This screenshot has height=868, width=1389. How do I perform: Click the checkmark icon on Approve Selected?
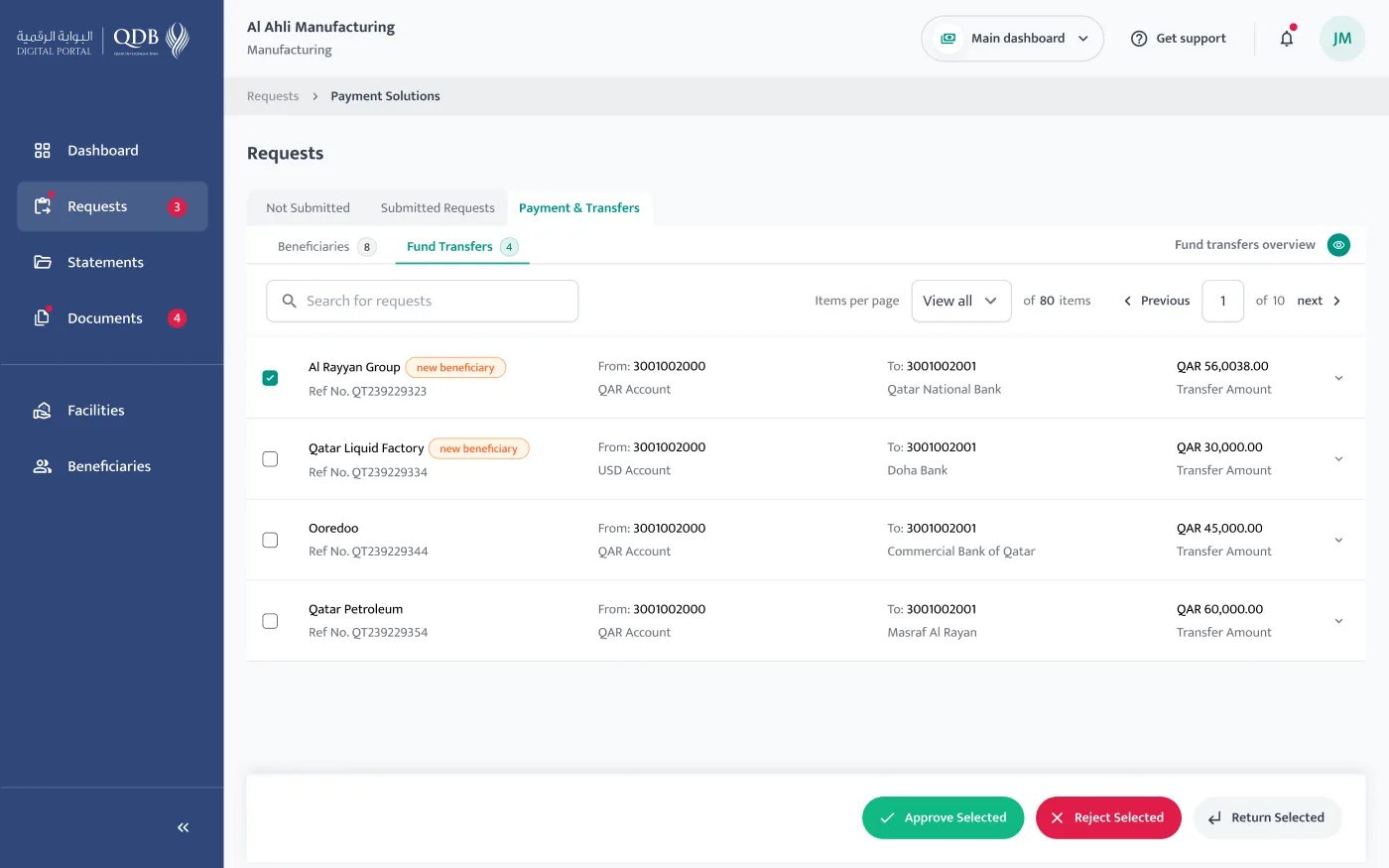tap(887, 818)
